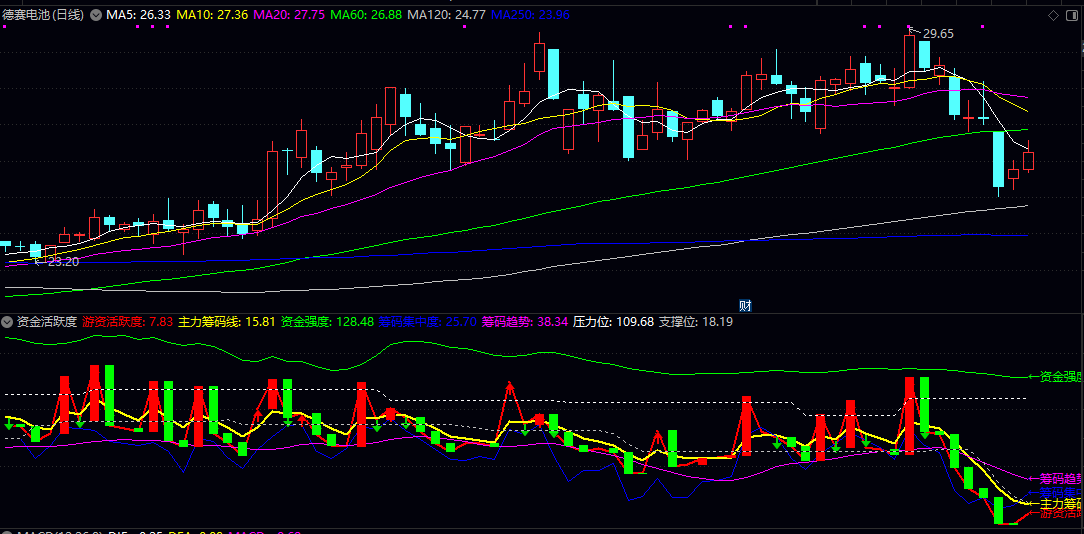1084x534 pixels.
Task: Expand dropdown next to 德赛电池(日线) title
Action: click(96, 15)
